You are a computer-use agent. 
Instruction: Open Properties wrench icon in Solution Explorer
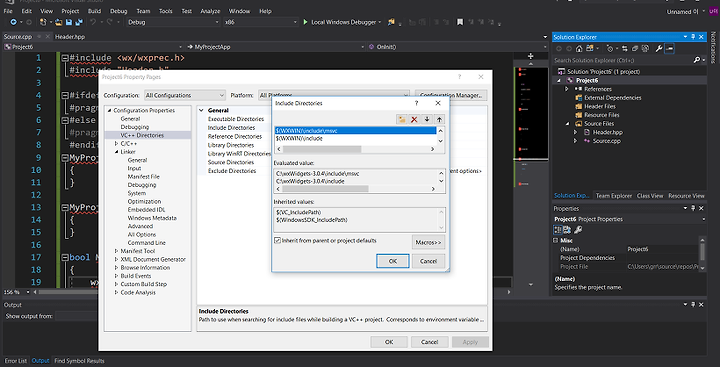(658, 49)
